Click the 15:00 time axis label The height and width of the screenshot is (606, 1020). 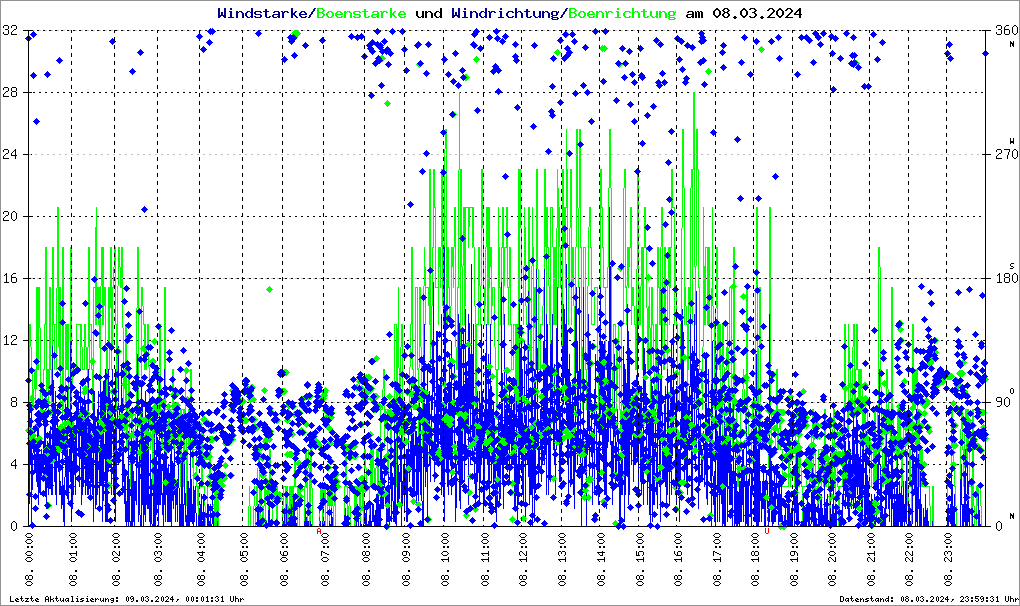tap(640, 559)
